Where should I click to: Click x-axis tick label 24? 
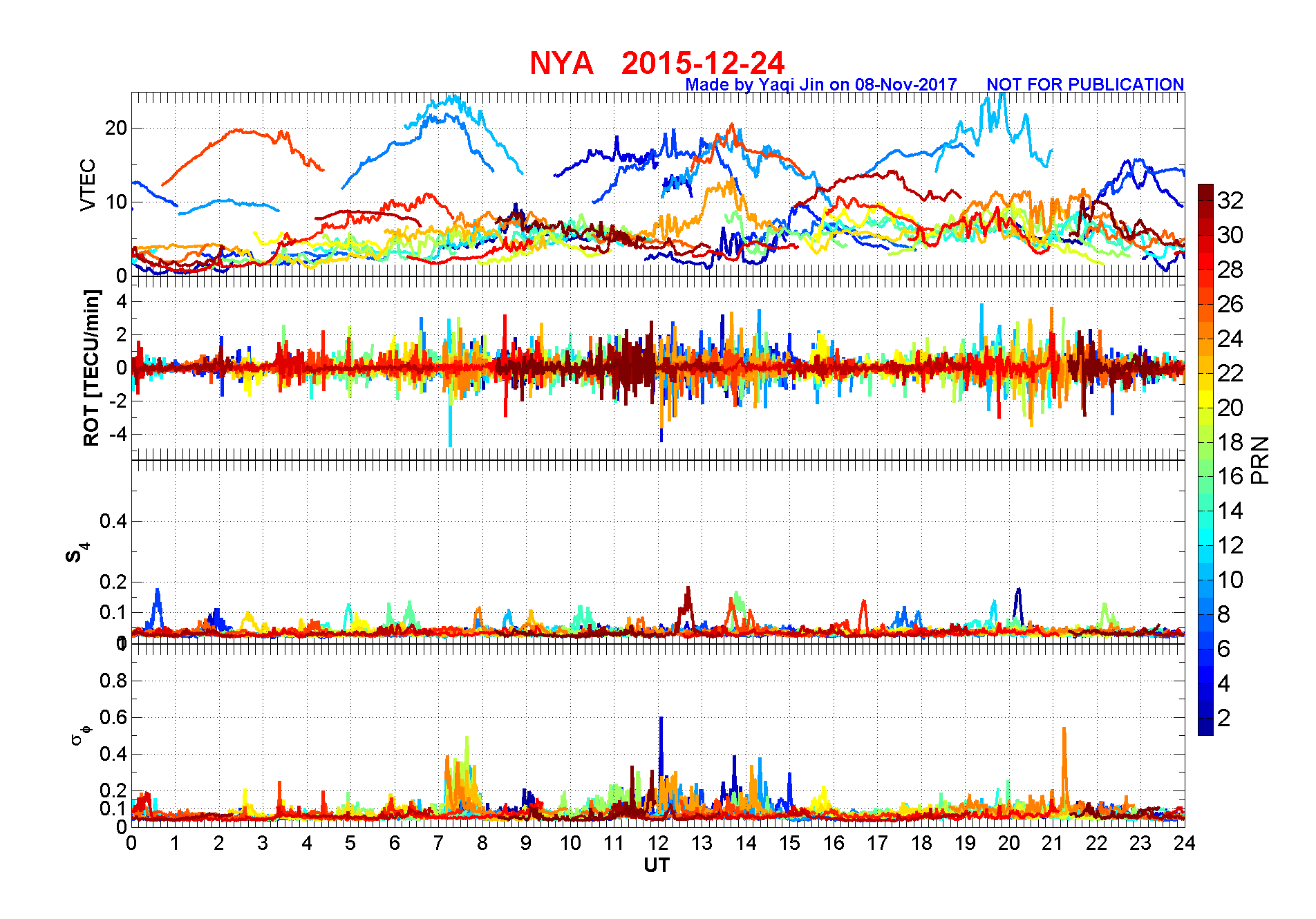[1185, 843]
